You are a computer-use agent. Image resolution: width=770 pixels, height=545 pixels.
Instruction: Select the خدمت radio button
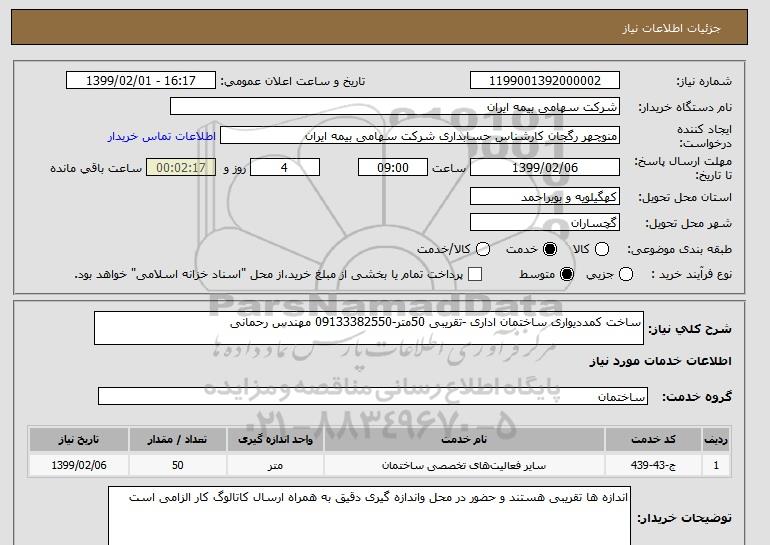pos(550,249)
